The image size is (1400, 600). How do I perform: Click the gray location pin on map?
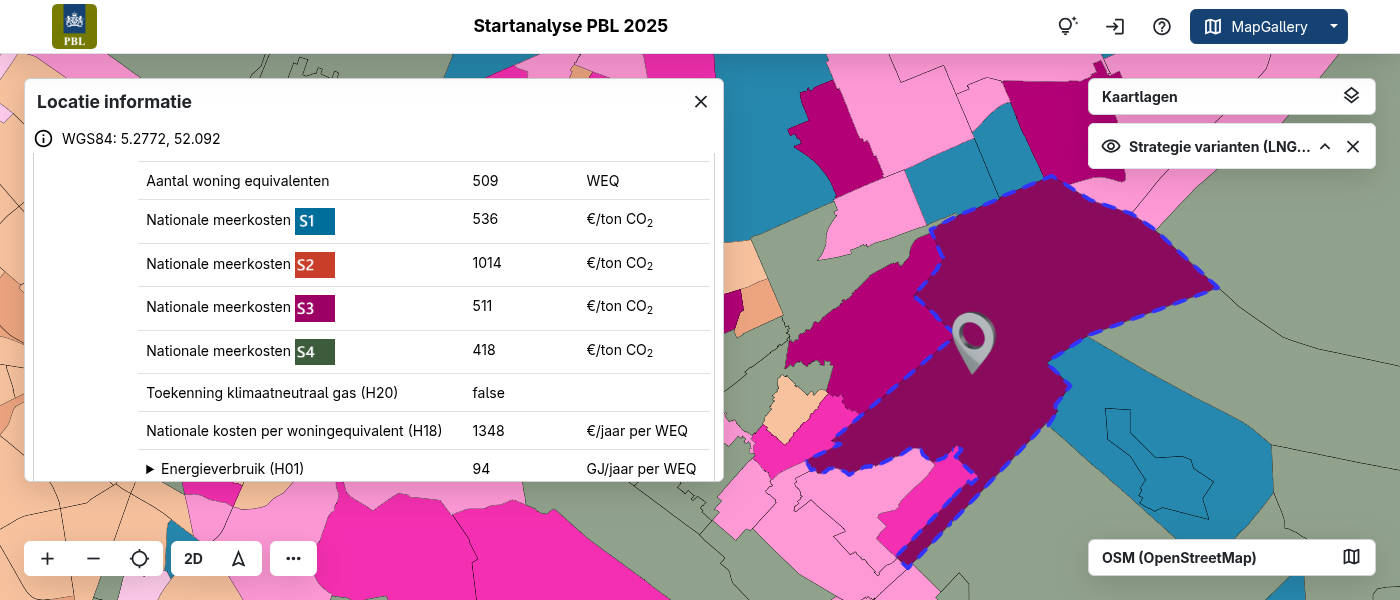point(973,340)
